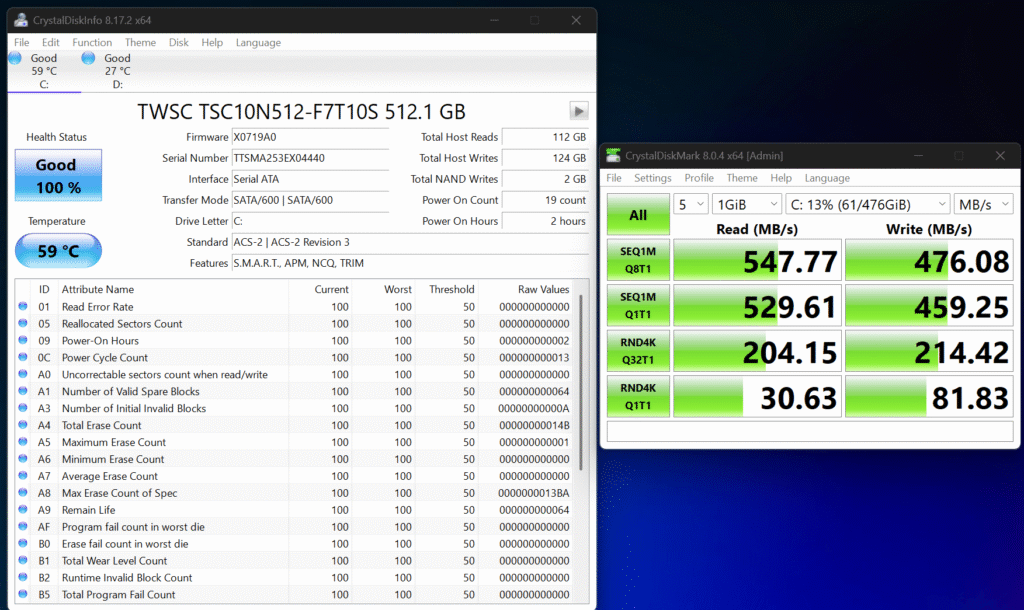Open the 1GiB test size dropdown
This screenshot has width=1024, height=610.
(x=746, y=204)
